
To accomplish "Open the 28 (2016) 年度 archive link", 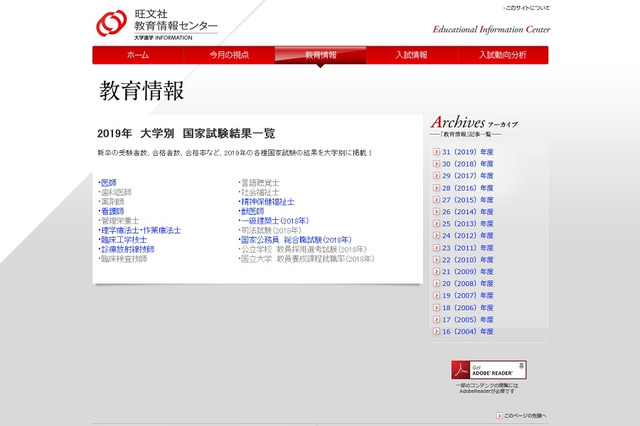I will point(468,188).
